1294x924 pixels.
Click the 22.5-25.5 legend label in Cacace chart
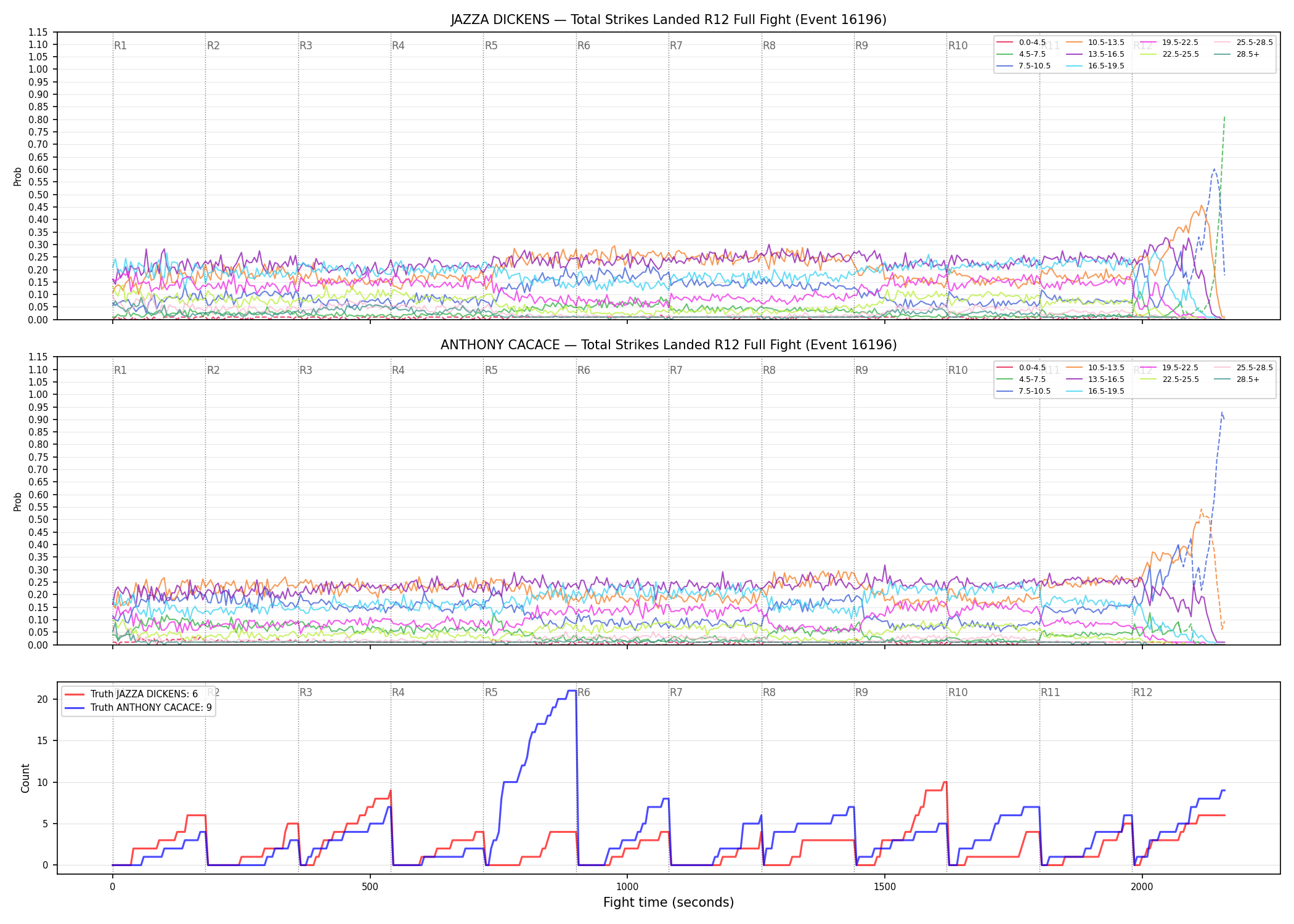click(x=1181, y=379)
